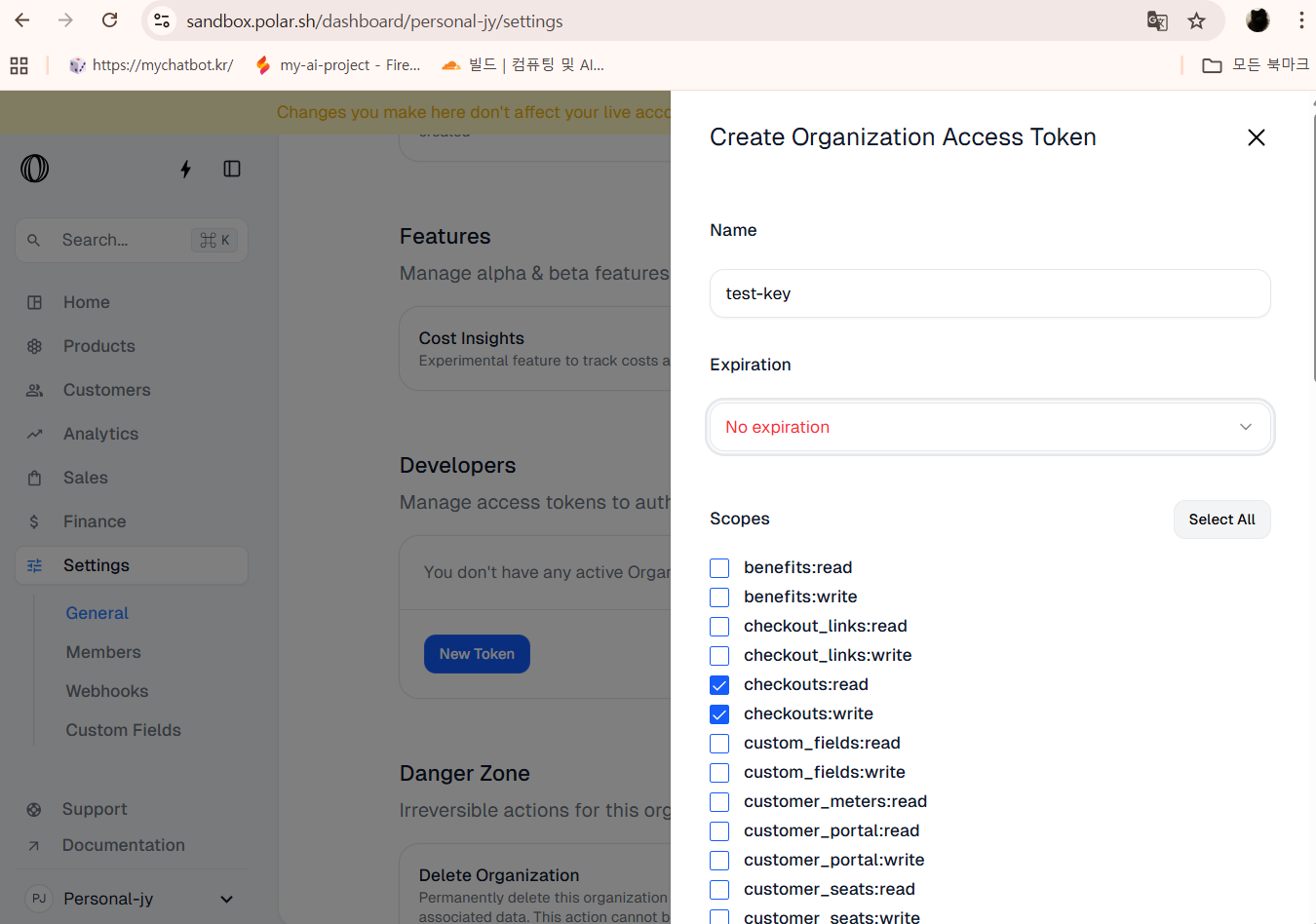Click the lightning bolt icon
1316x924 pixels.
pyautogui.click(x=185, y=169)
